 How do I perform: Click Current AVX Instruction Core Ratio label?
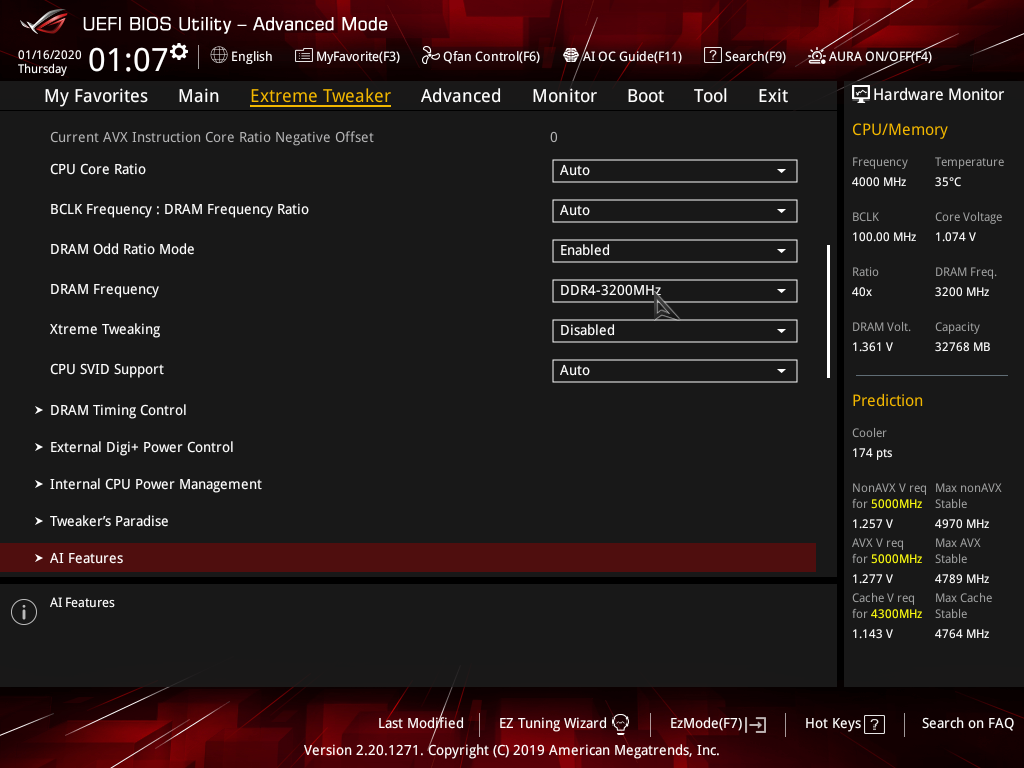[212, 137]
